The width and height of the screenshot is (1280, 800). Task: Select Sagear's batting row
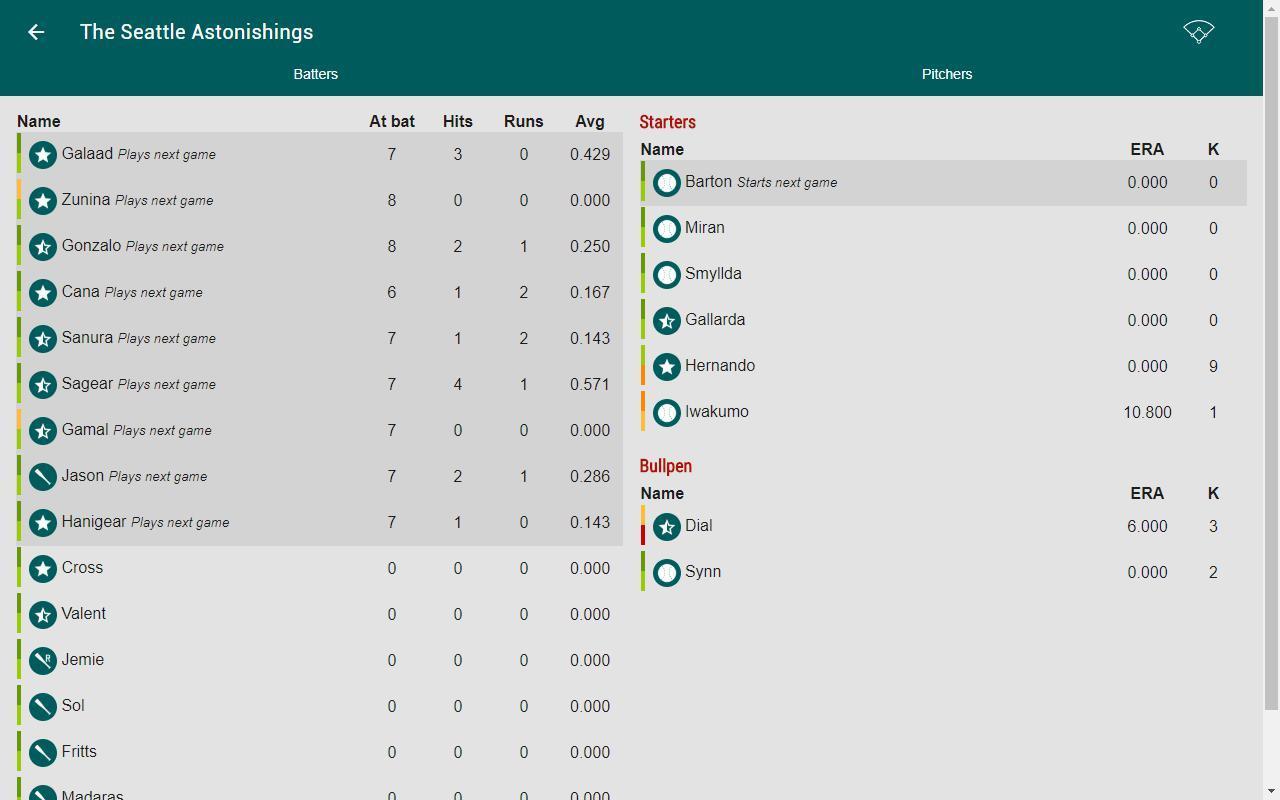319,385
